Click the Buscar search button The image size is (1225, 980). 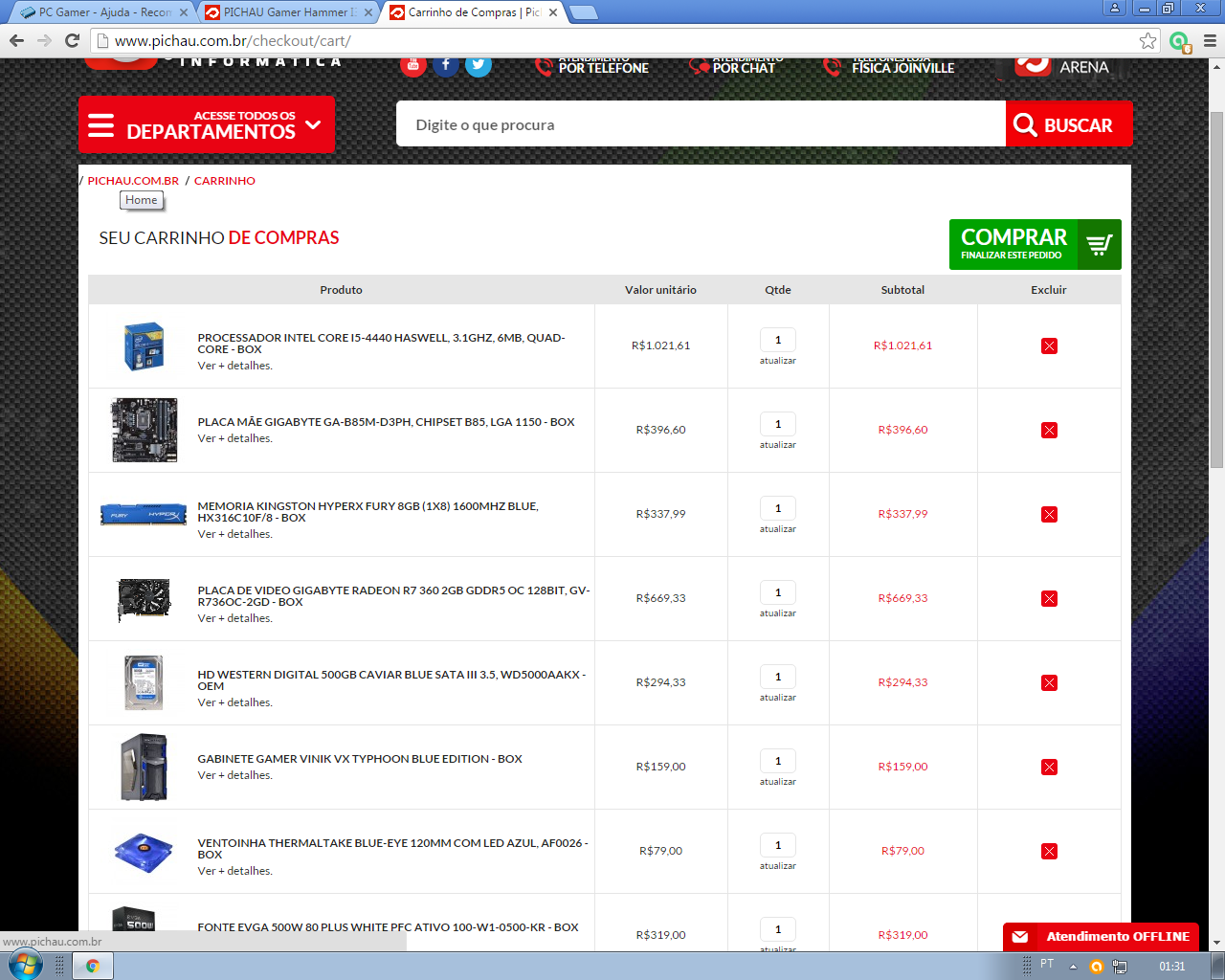[x=1069, y=124]
